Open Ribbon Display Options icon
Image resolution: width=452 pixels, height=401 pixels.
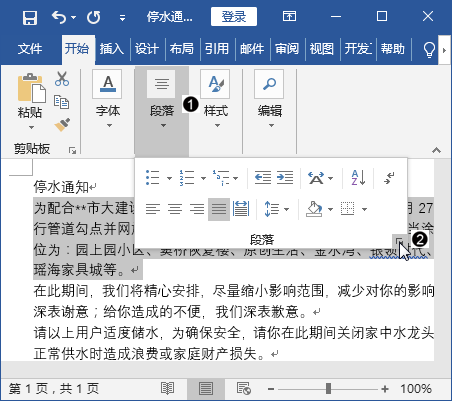[289, 16]
